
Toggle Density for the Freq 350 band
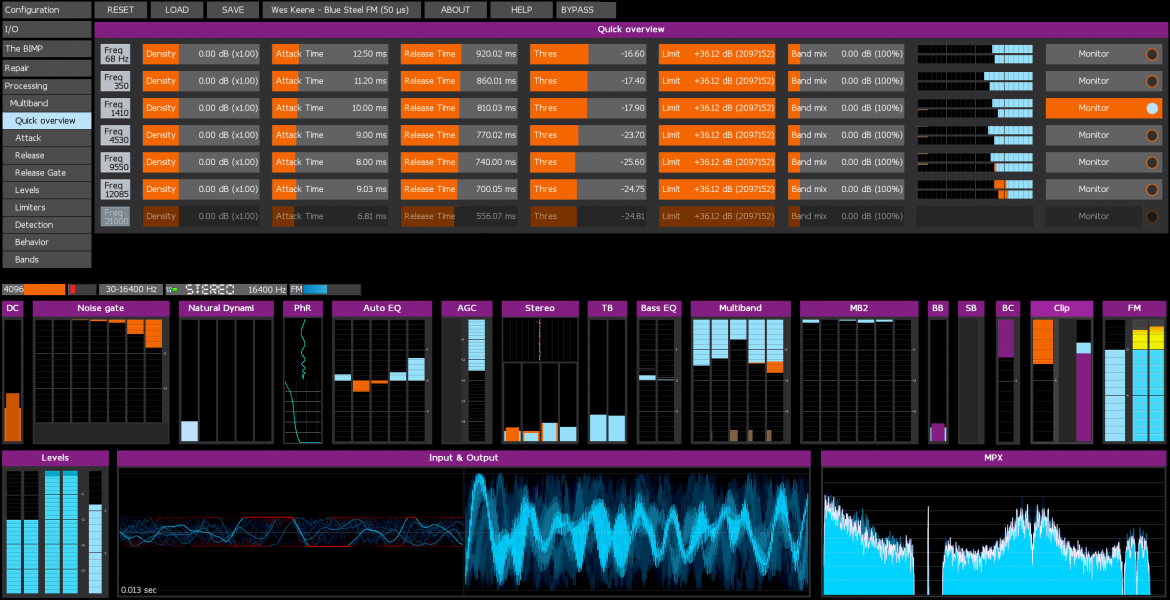(x=161, y=80)
